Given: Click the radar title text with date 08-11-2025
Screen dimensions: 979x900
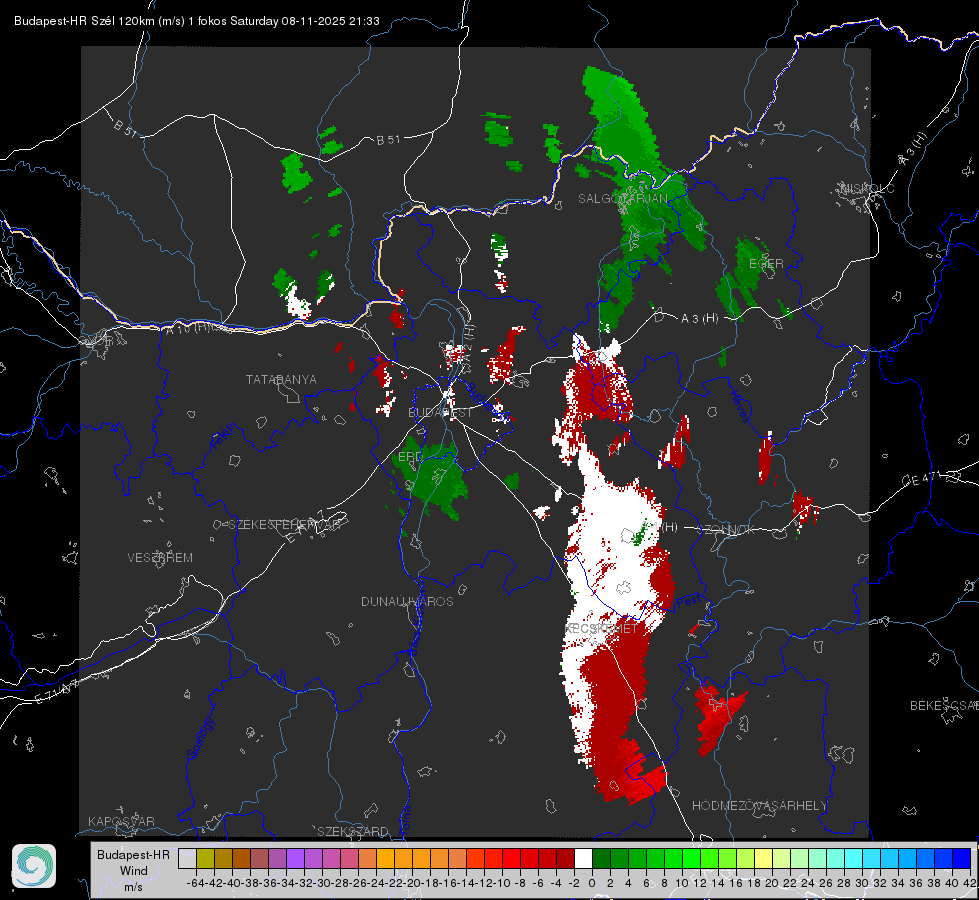Looking at the screenshot, I should tap(197, 21).
